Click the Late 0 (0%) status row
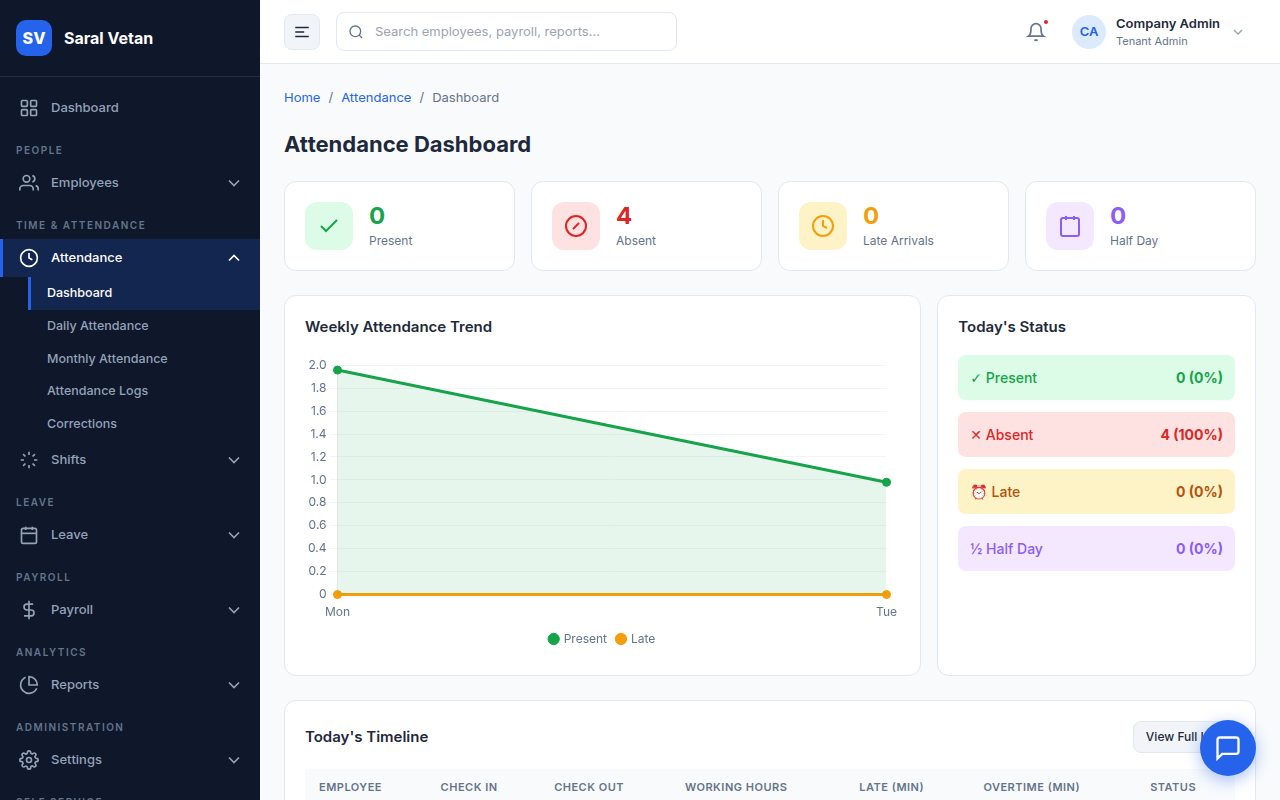Screen dimensions: 1280x800 click(x=1096, y=492)
